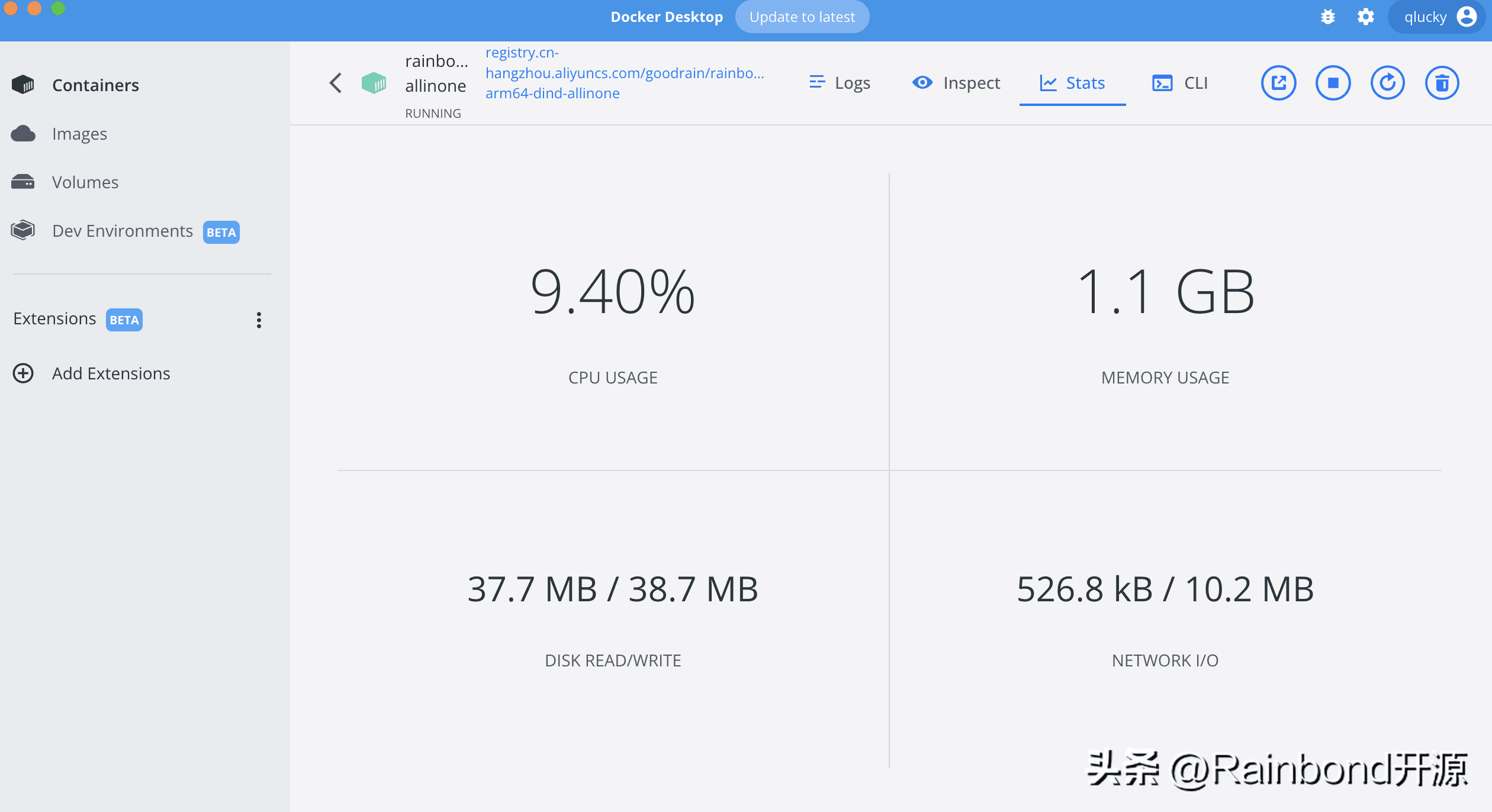
Task: Switch to the Inspect tab
Action: 956,83
